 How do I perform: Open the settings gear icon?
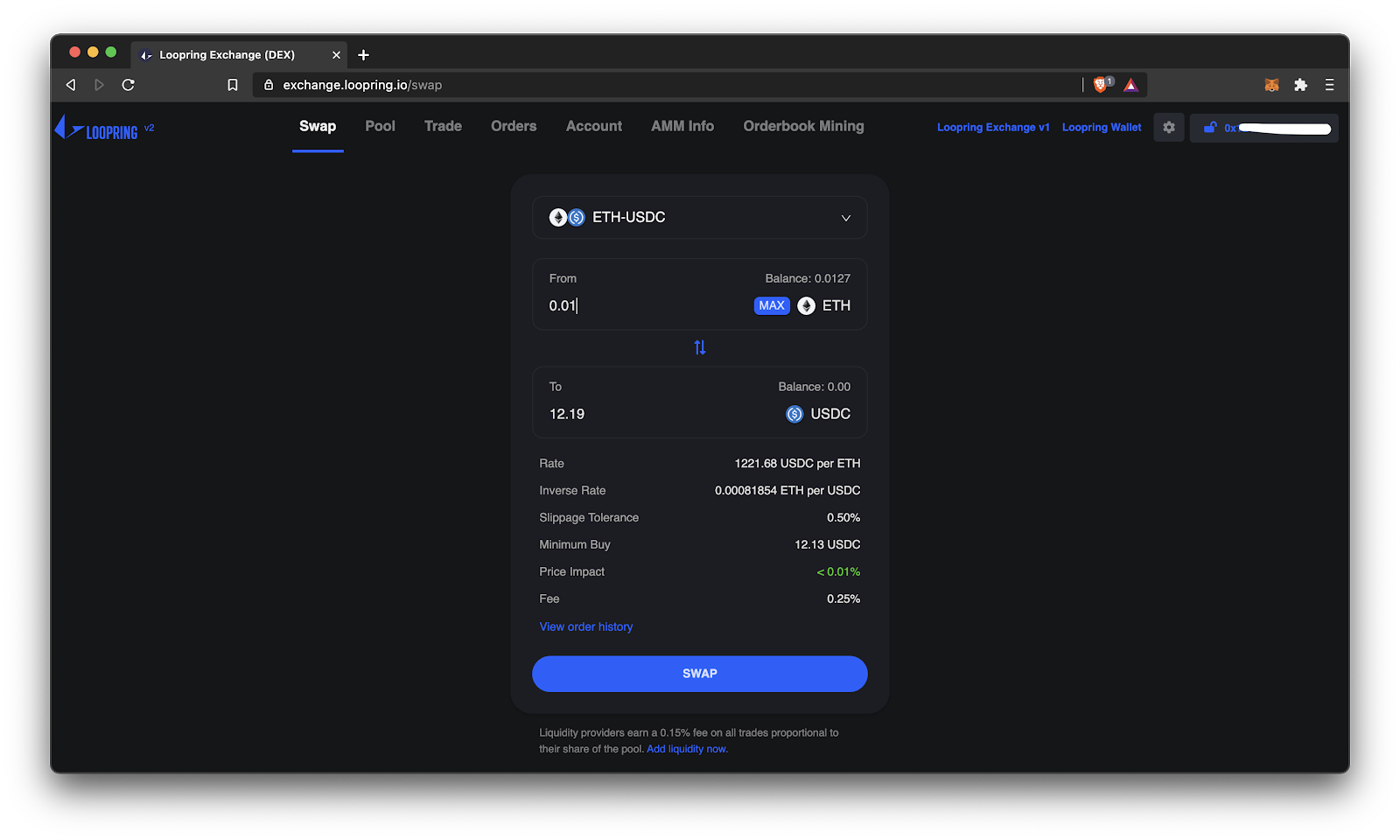coord(1169,128)
